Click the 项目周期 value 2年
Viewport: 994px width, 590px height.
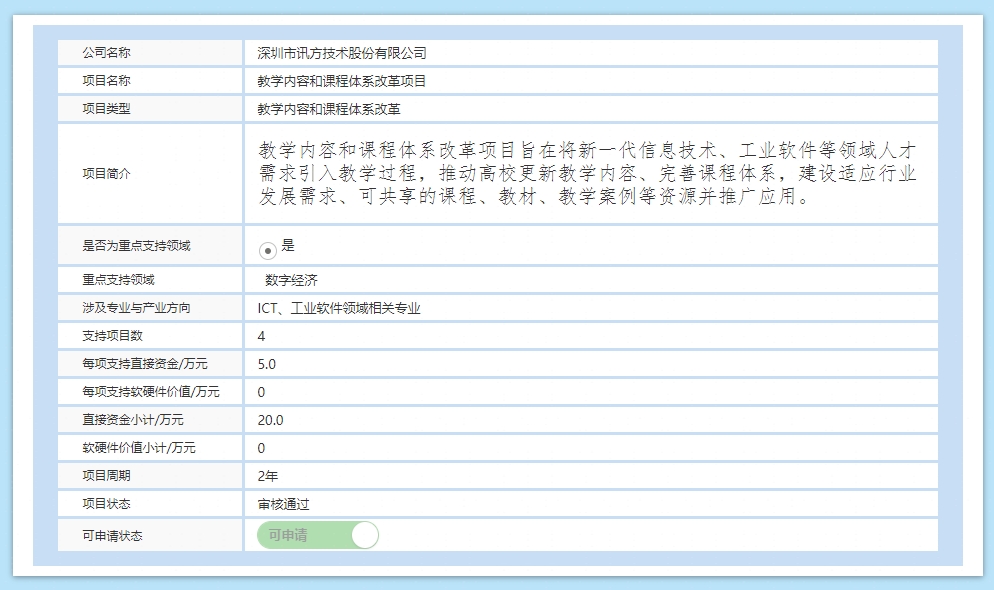(x=266, y=476)
